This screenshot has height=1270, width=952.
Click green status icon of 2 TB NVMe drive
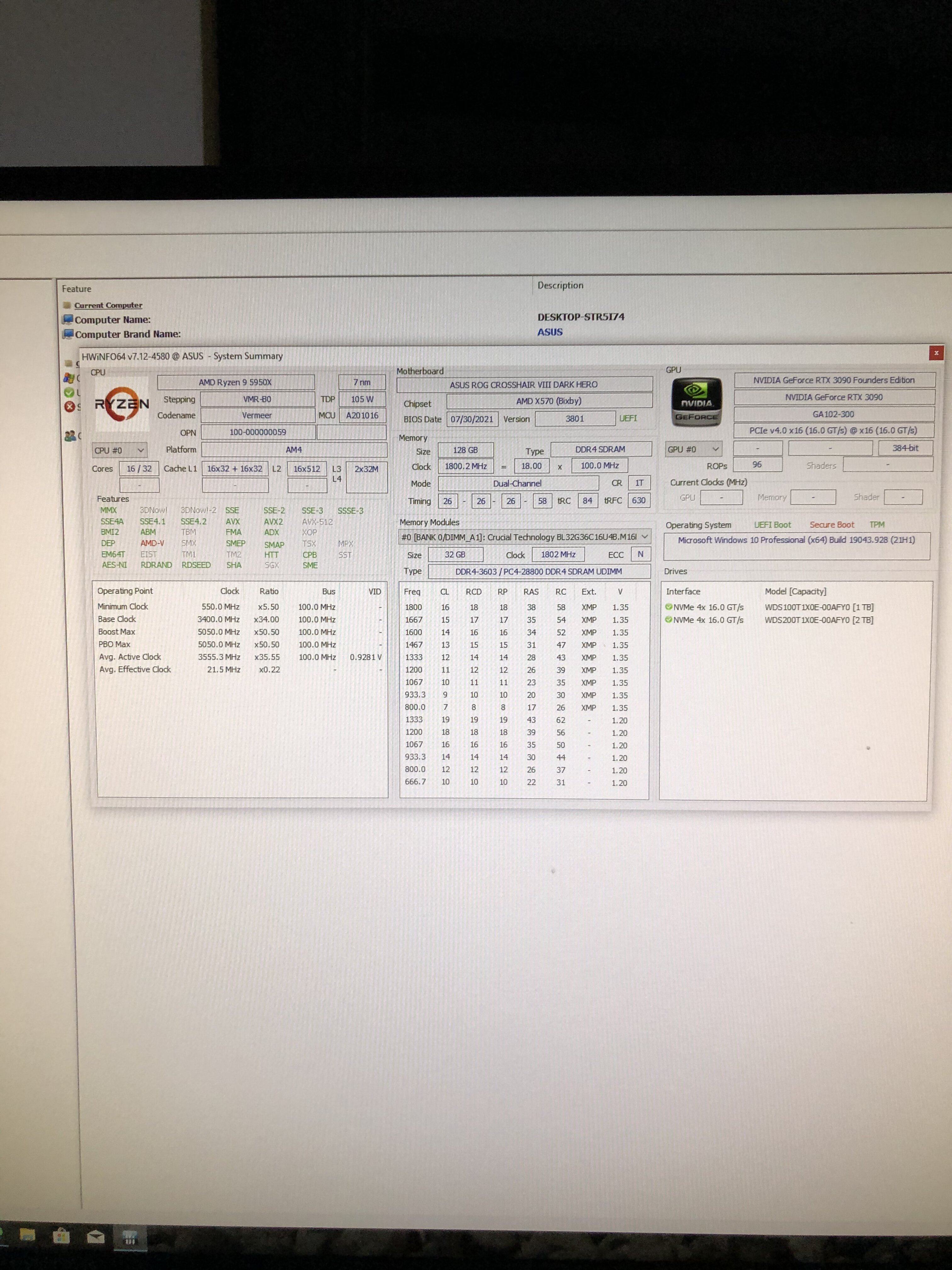point(669,620)
